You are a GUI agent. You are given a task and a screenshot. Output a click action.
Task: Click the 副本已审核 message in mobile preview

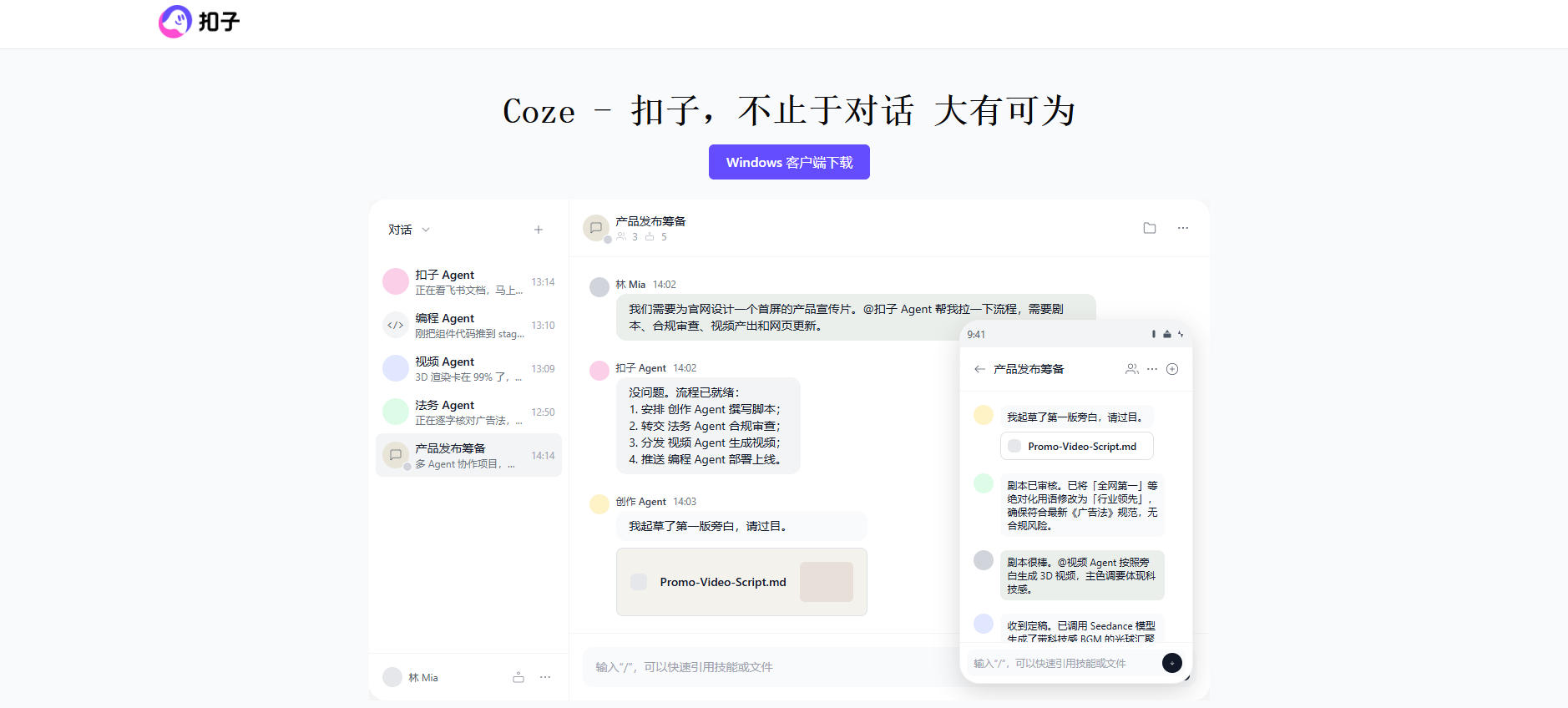point(1082,505)
